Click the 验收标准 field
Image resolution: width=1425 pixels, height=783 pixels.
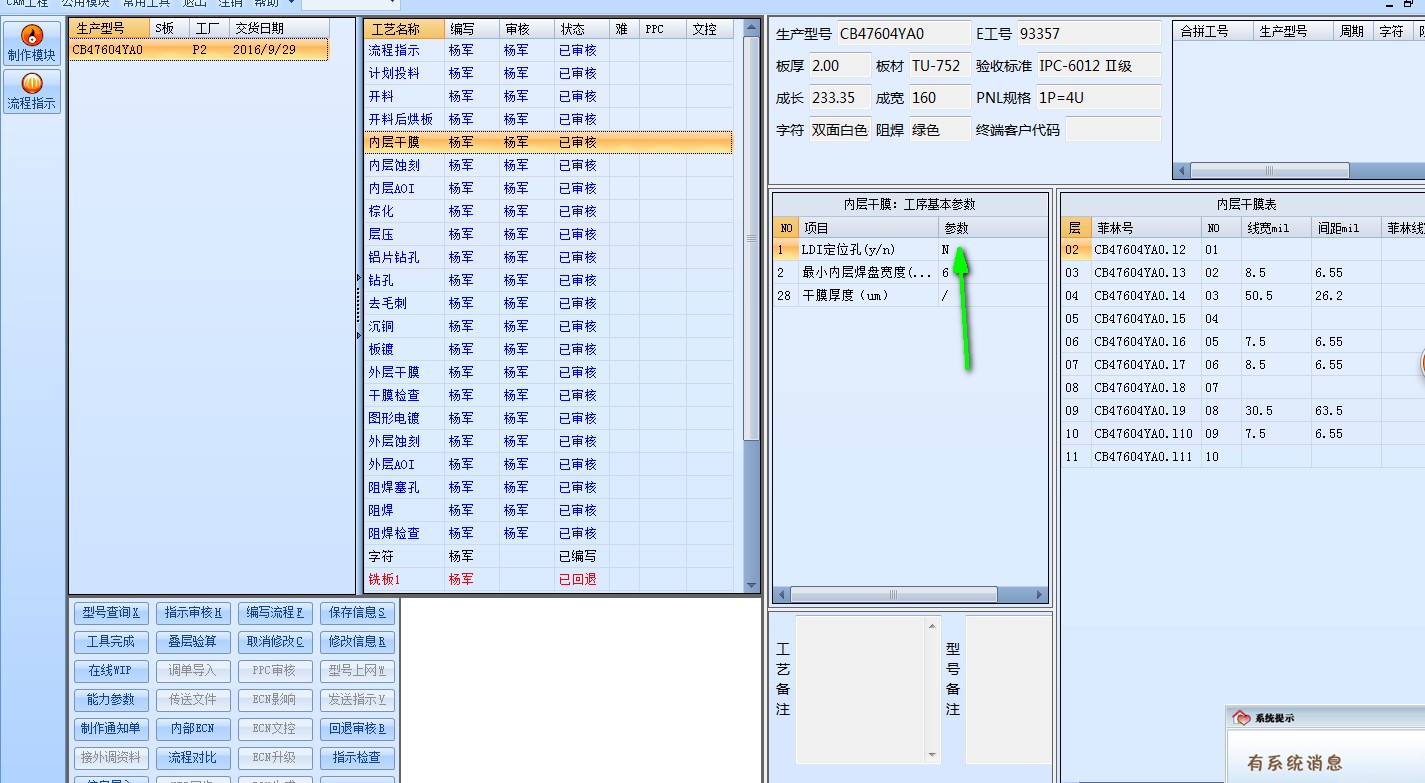(1098, 66)
